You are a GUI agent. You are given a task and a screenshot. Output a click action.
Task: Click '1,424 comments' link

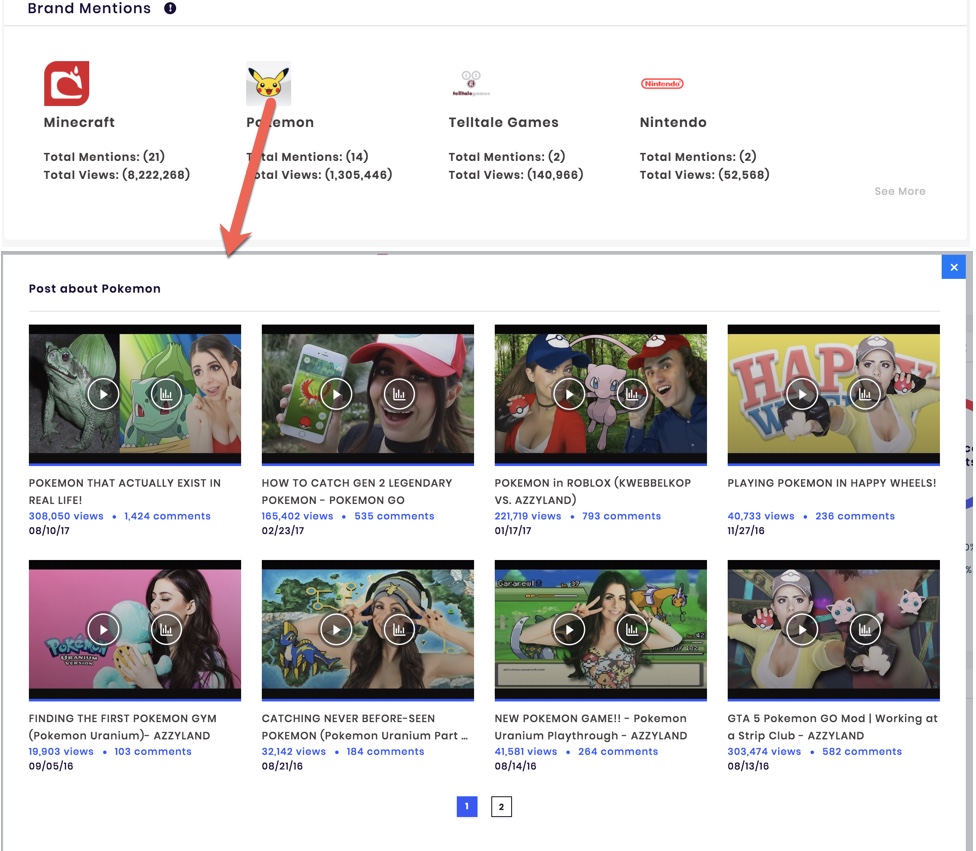(167, 516)
